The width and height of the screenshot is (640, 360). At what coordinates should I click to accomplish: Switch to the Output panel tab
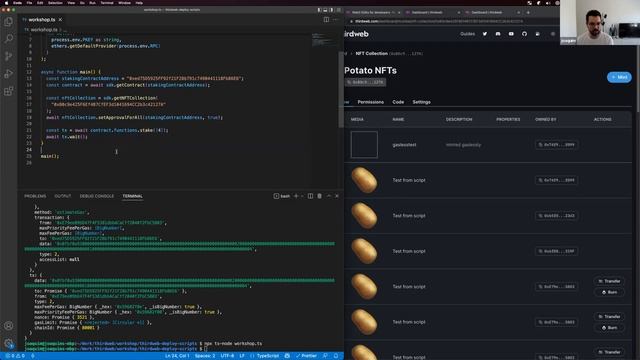tap(62, 196)
